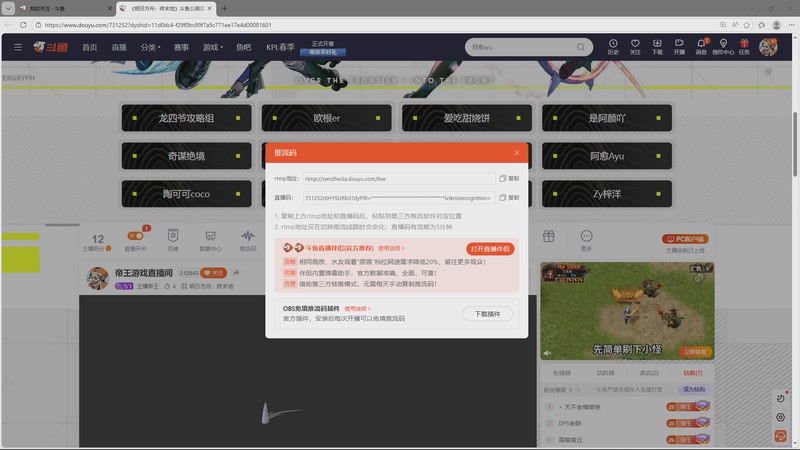Open 历史 history icon
This screenshot has height=450, width=800.
(x=613, y=46)
